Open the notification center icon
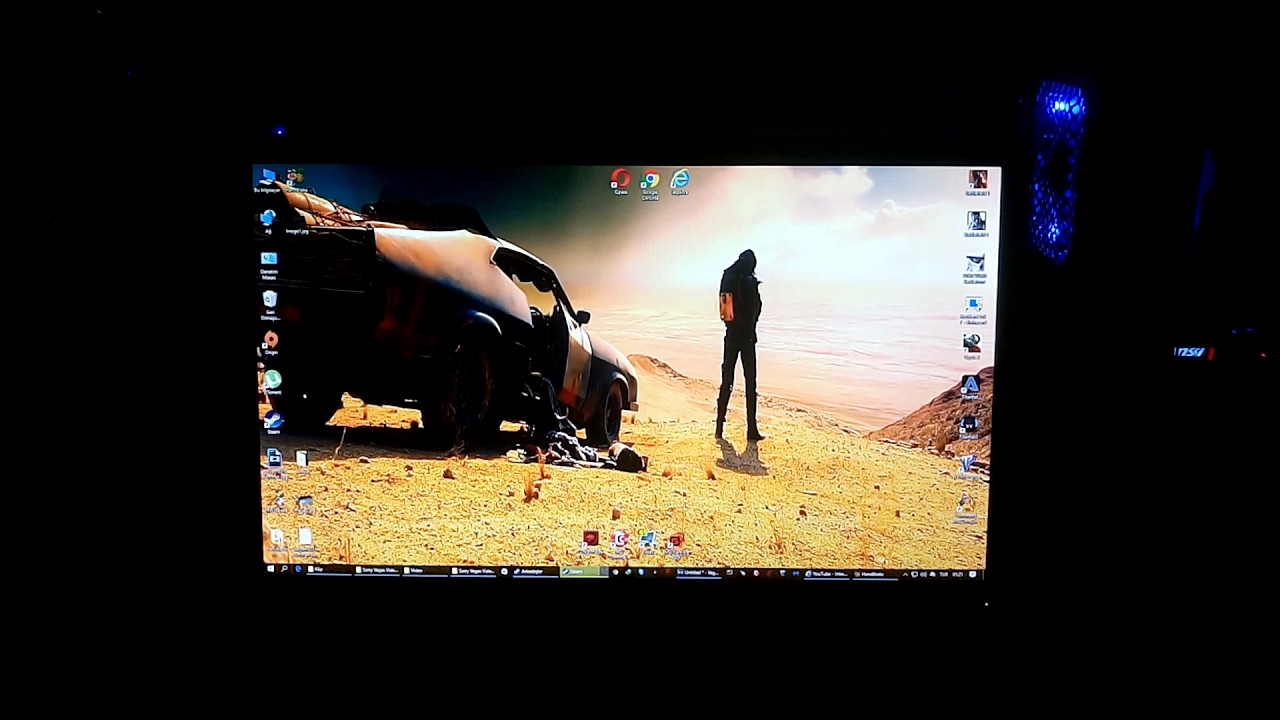Image resolution: width=1280 pixels, height=720 pixels. [x=972, y=574]
